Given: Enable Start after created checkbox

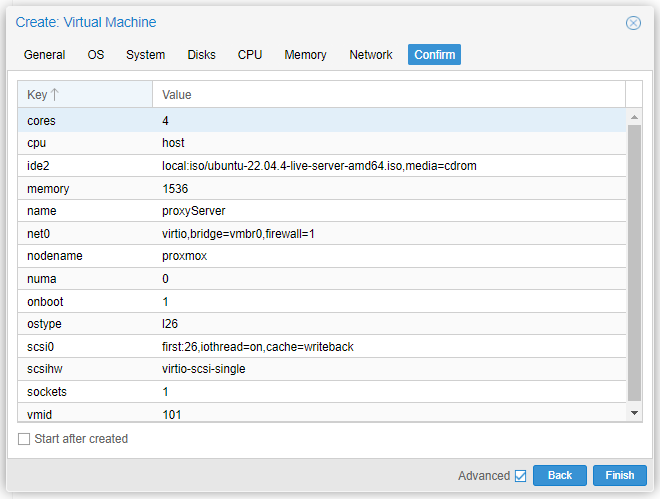Looking at the screenshot, I should pos(24,439).
